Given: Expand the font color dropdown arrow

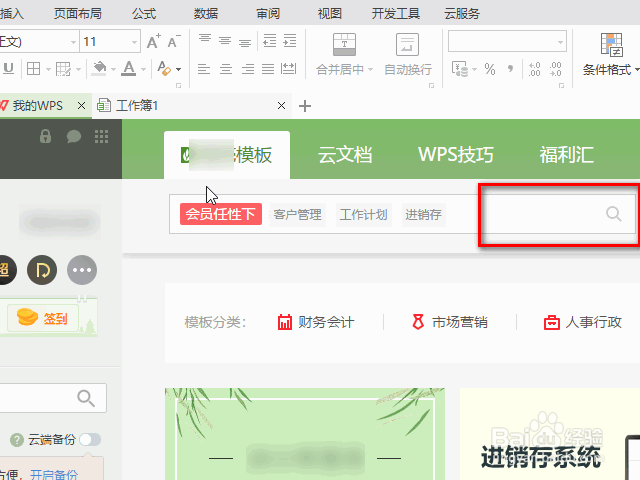Looking at the screenshot, I should point(143,69).
